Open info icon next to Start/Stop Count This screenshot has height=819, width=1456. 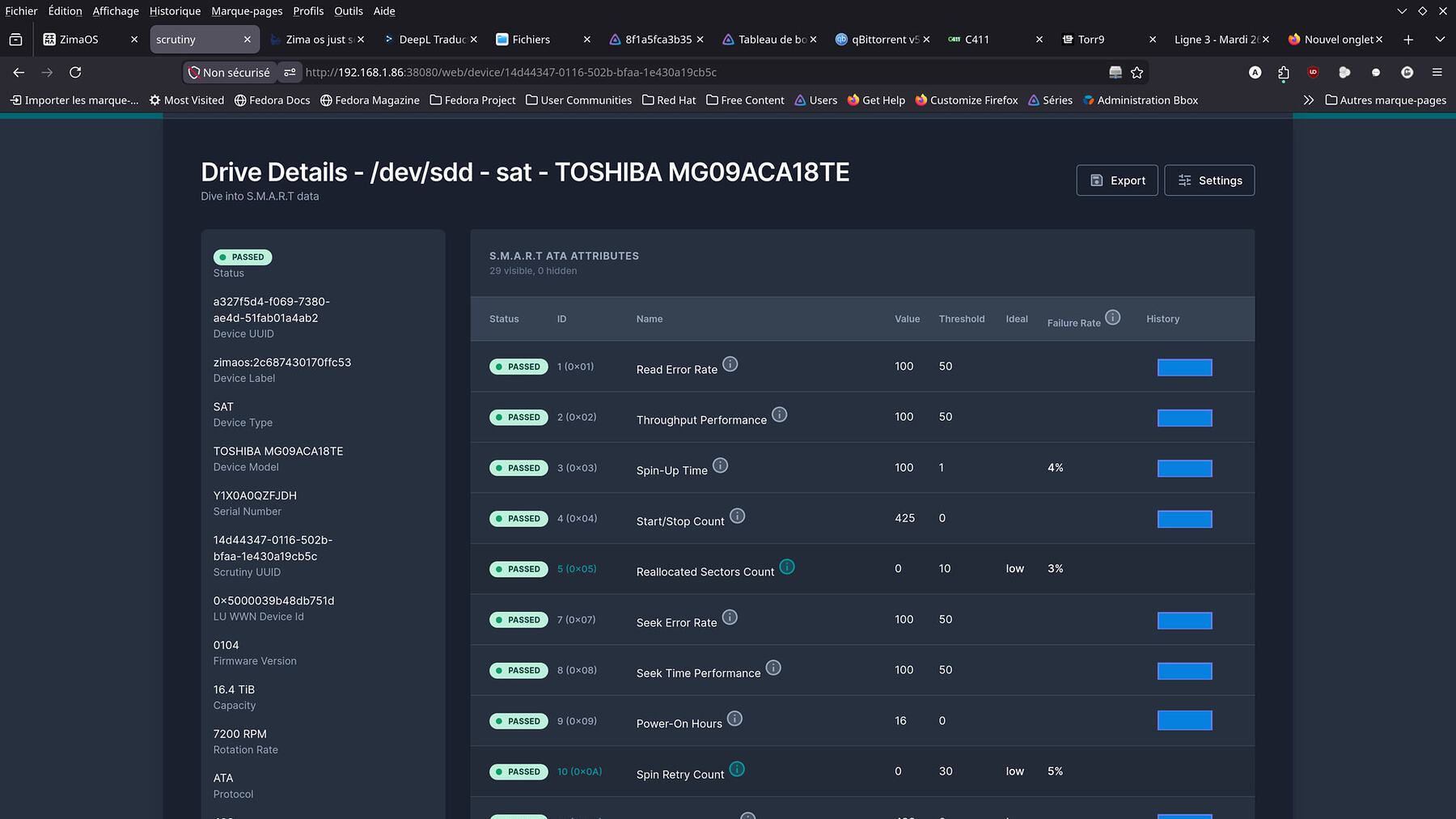pyautogui.click(x=737, y=516)
